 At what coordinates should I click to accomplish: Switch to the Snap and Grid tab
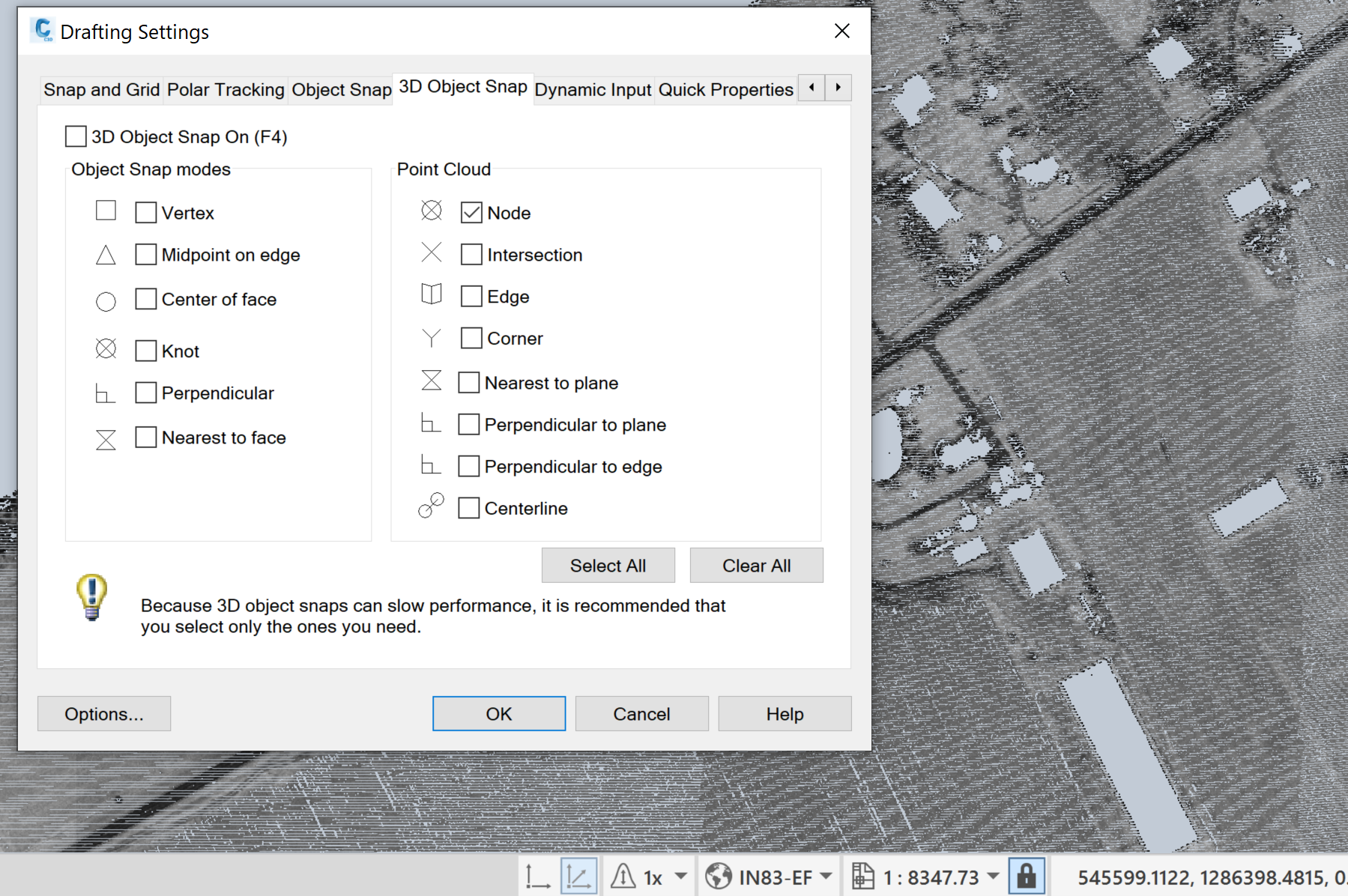point(101,89)
